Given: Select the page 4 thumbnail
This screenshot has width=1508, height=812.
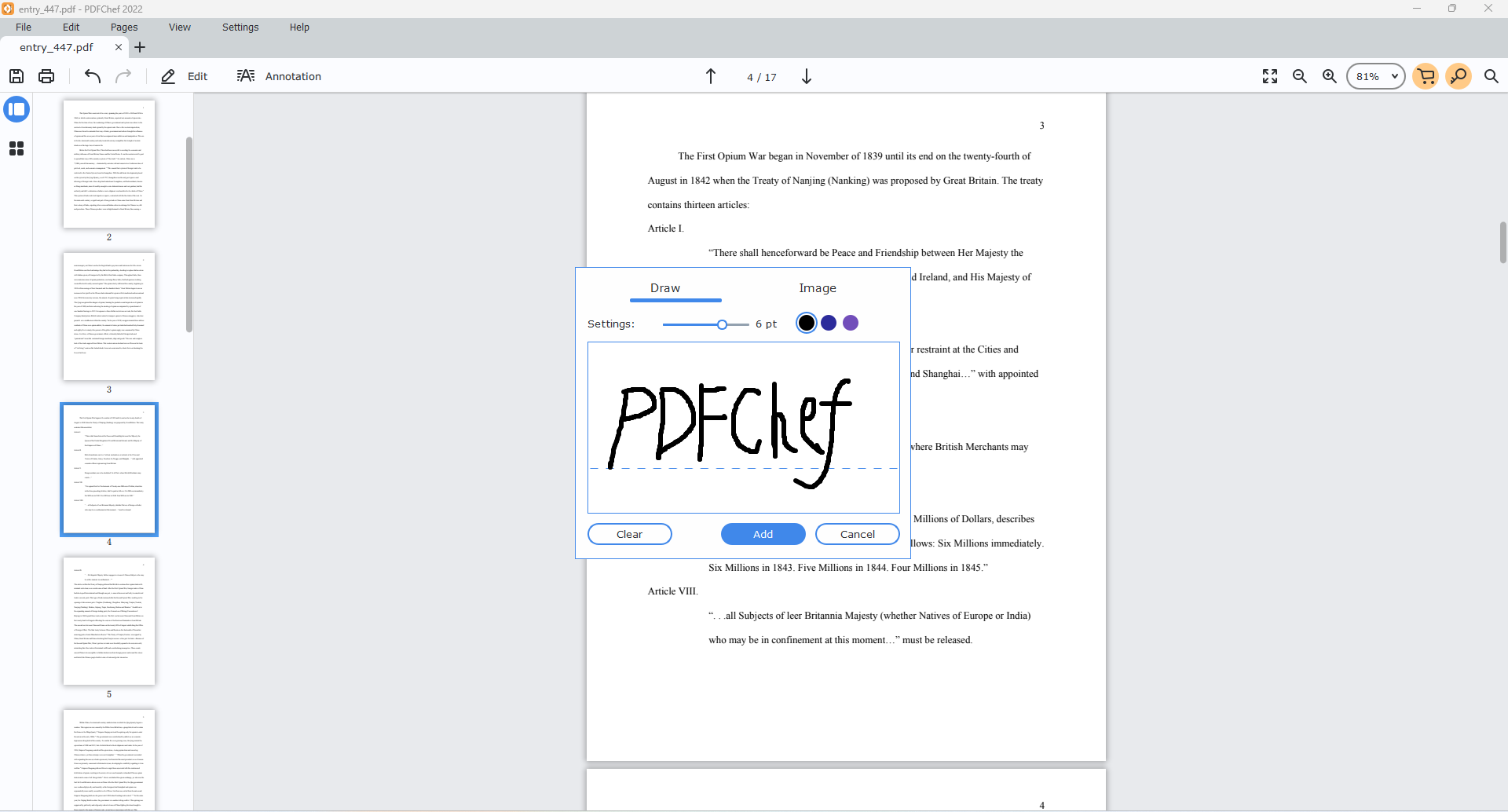Looking at the screenshot, I should point(109,469).
